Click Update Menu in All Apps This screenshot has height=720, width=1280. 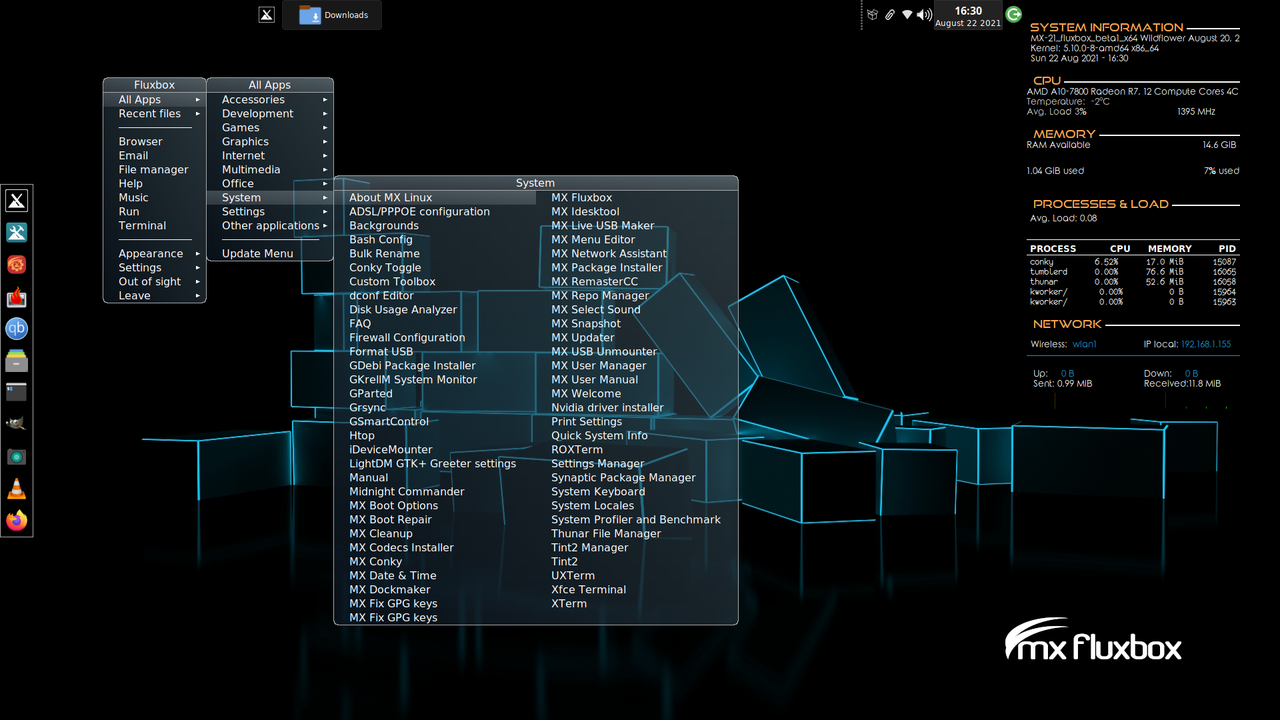point(270,254)
